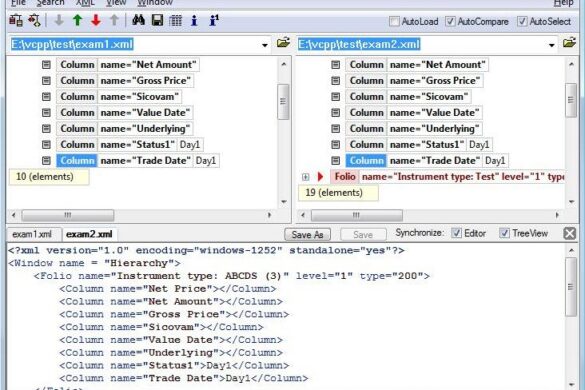Screen dimensions: 585x390
Task: Click vertical scrollbar thumb of exam1.xml tree
Action: pyautogui.click(x=283, y=102)
